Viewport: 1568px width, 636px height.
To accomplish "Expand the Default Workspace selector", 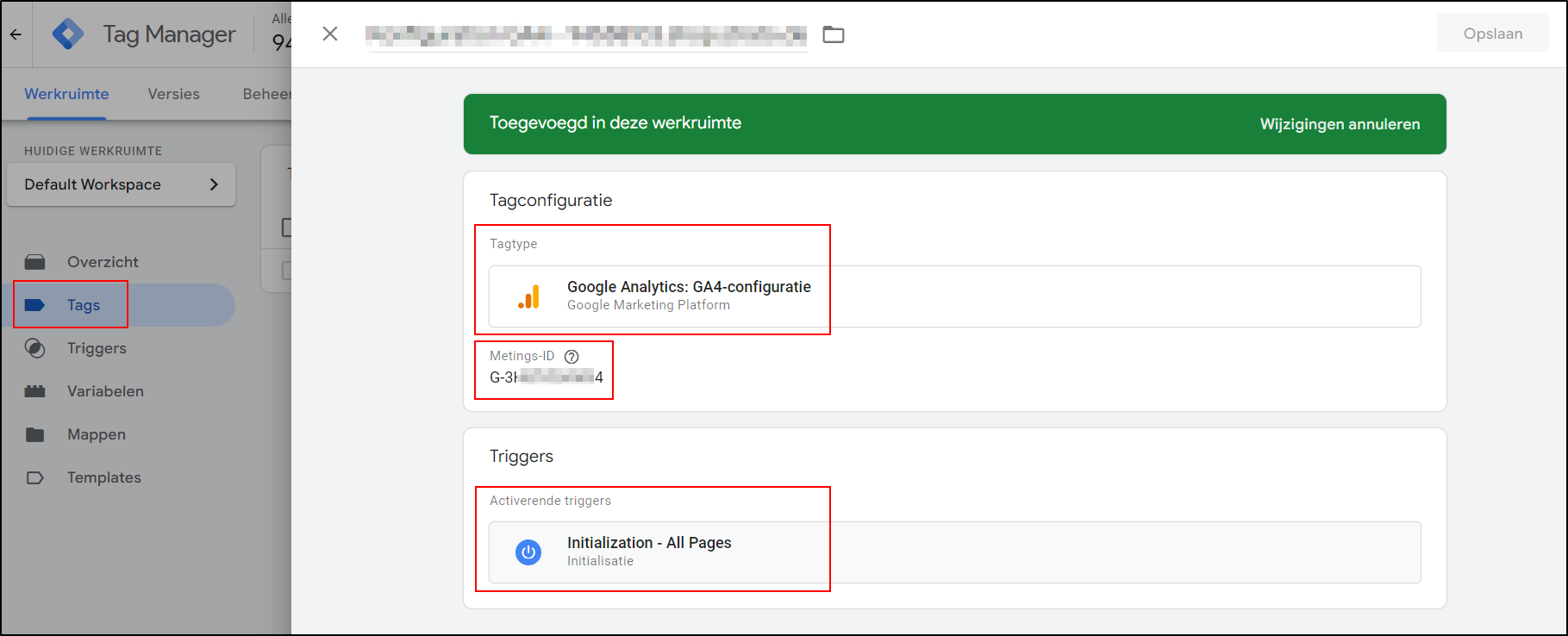I will click(x=121, y=184).
